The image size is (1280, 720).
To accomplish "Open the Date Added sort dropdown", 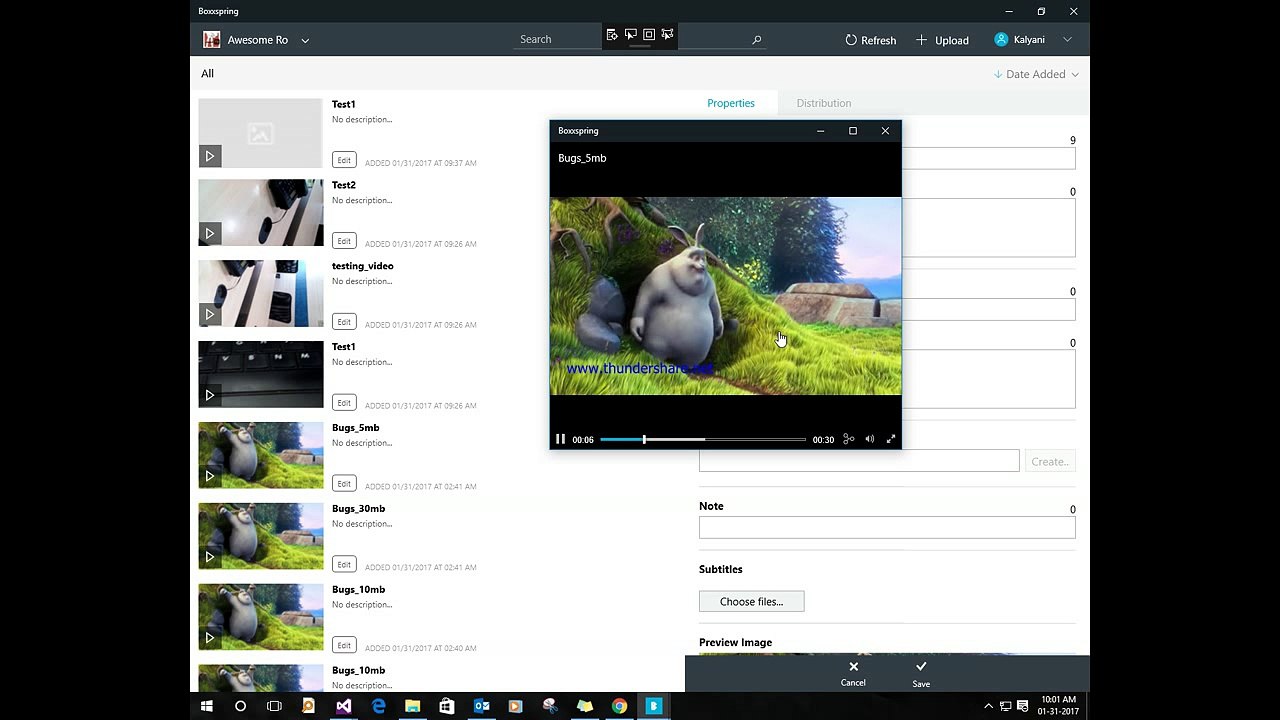I will [x=1036, y=74].
